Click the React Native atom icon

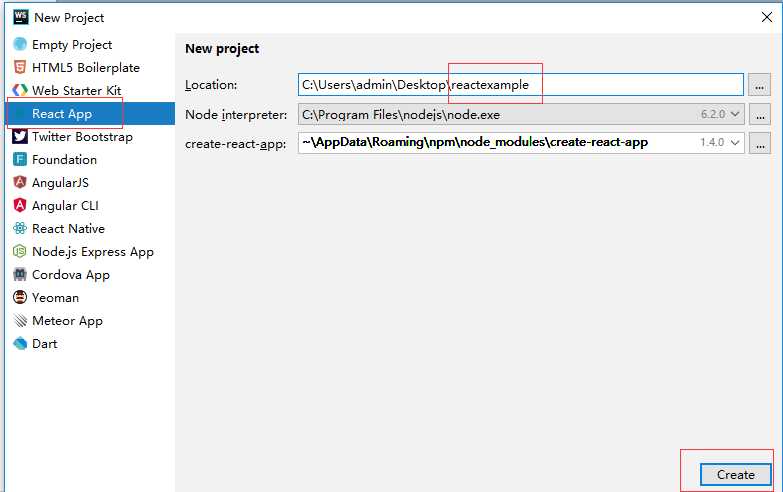pos(20,228)
